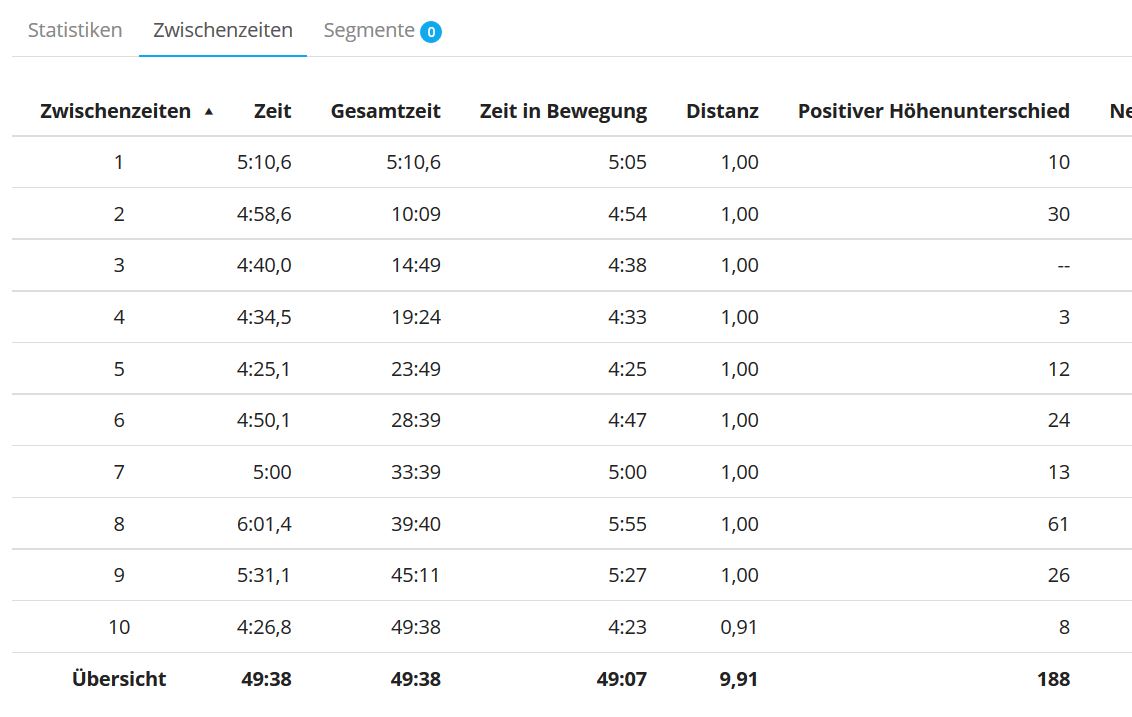
Task: Open the Statistiken tab
Action: [x=75, y=30]
